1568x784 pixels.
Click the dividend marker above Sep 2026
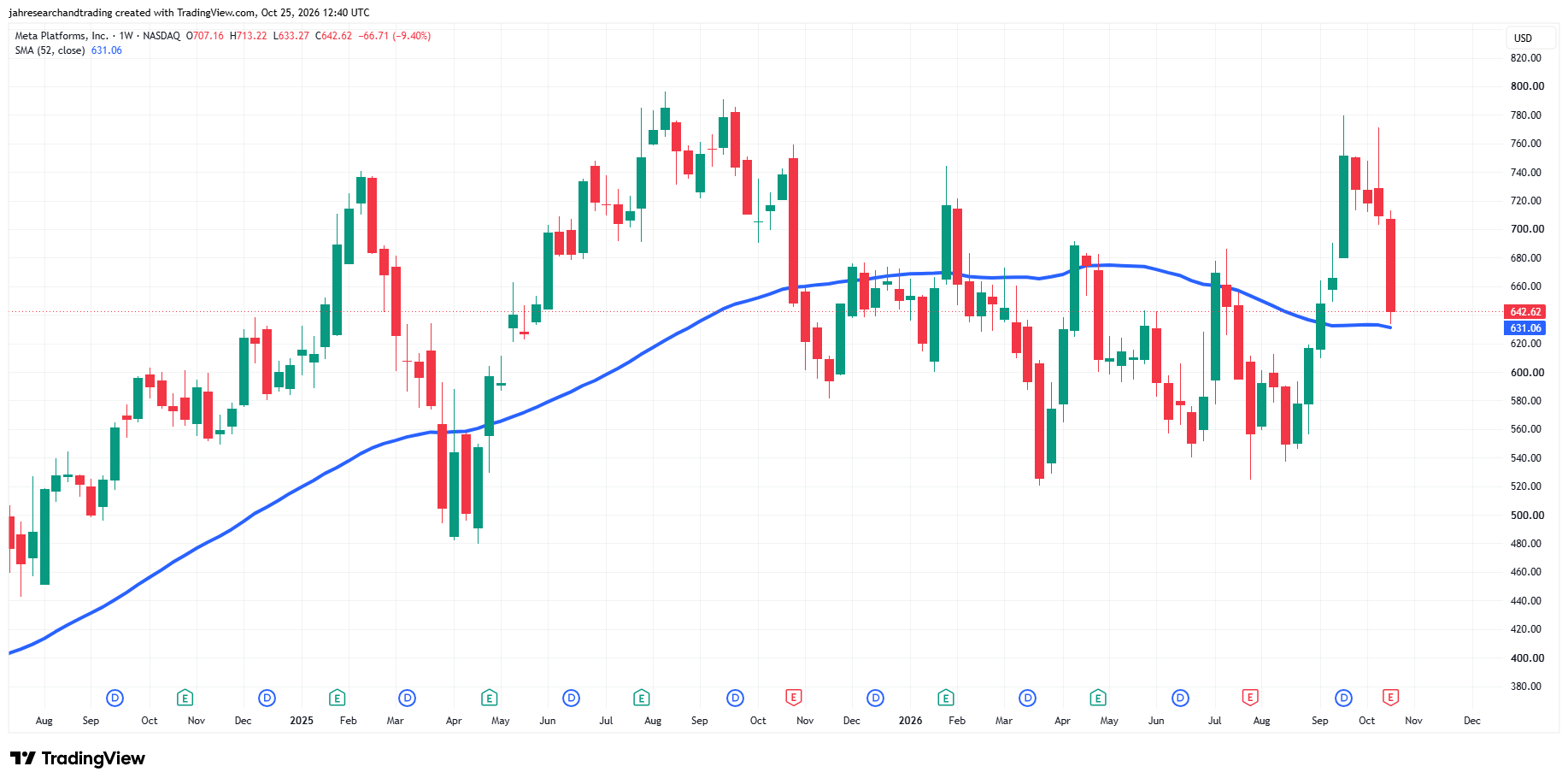pyautogui.click(x=1343, y=698)
